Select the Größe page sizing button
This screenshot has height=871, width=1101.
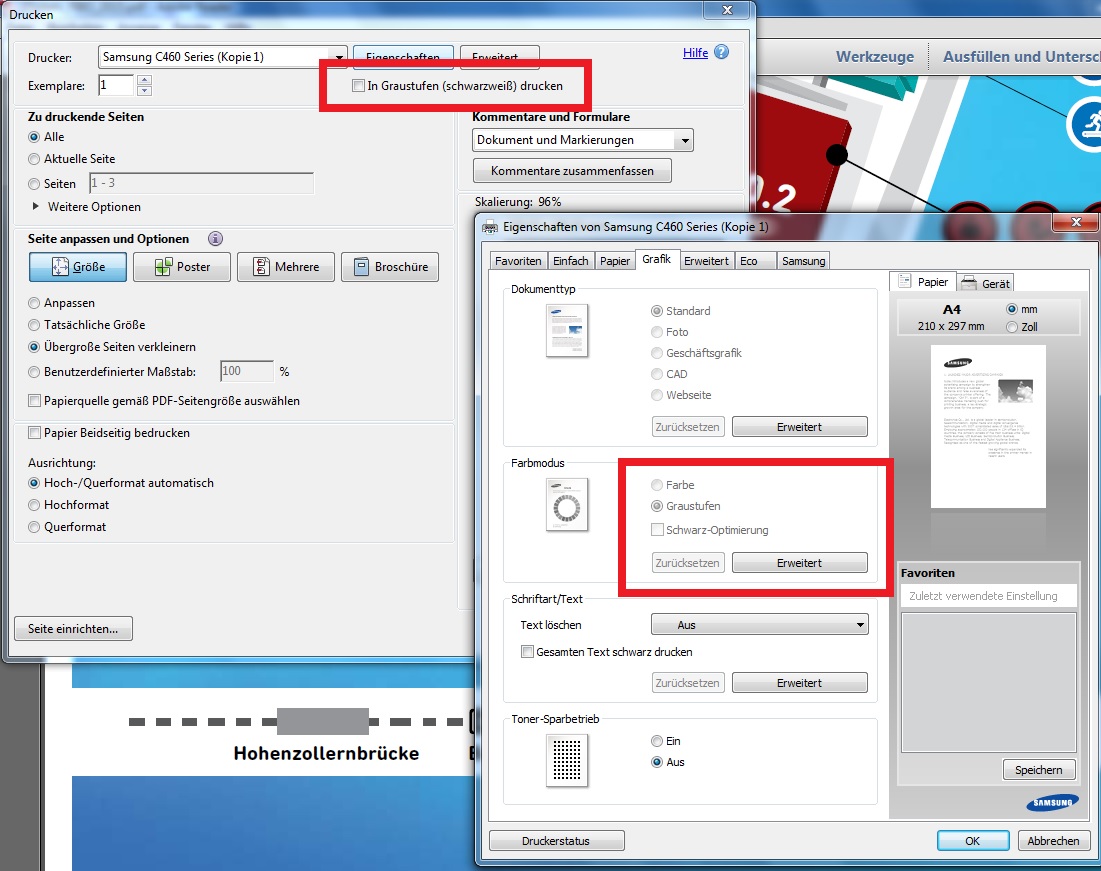(x=78, y=267)
